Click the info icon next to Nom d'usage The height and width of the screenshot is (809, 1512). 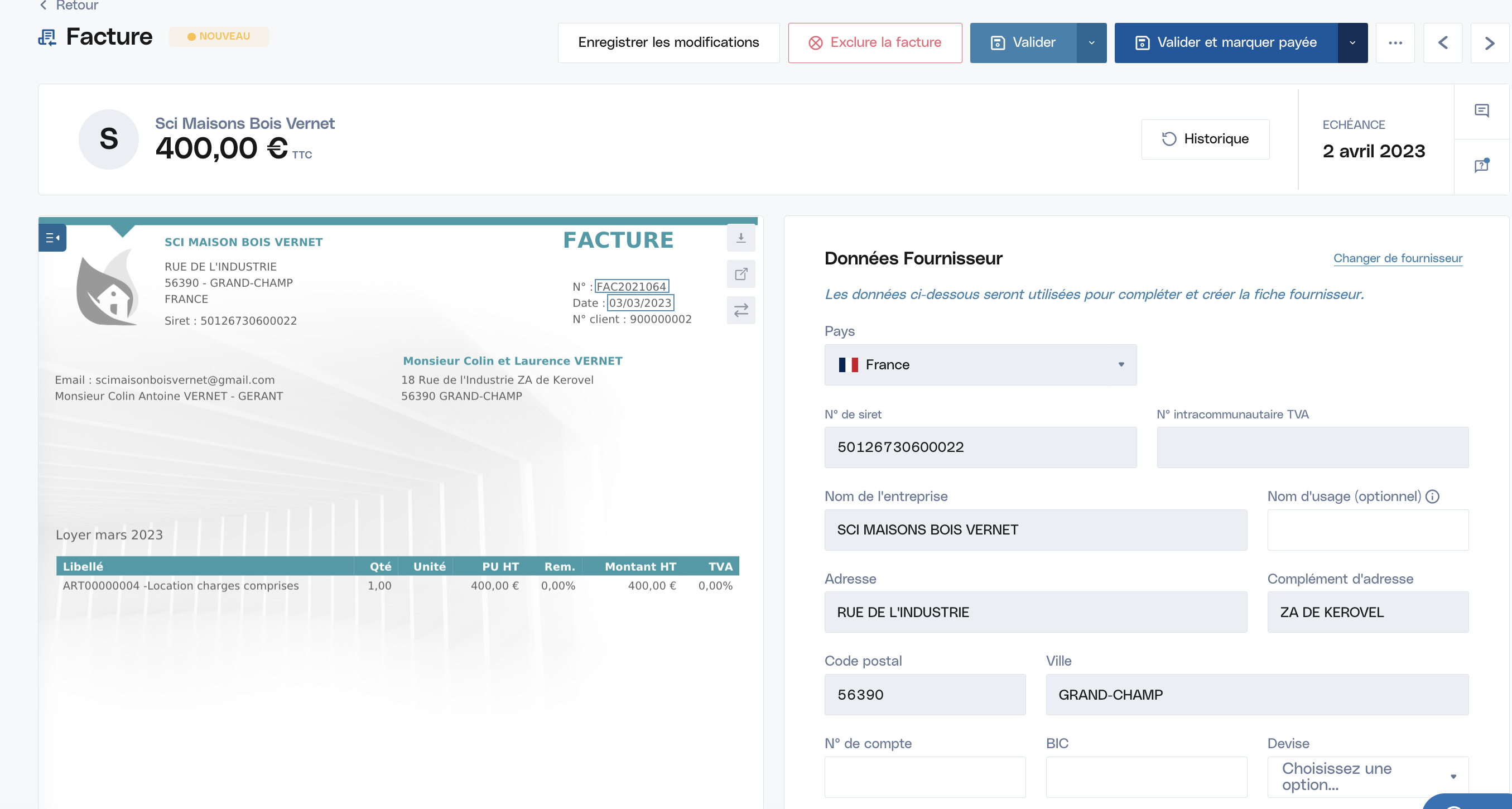(x=1433, y=497)
